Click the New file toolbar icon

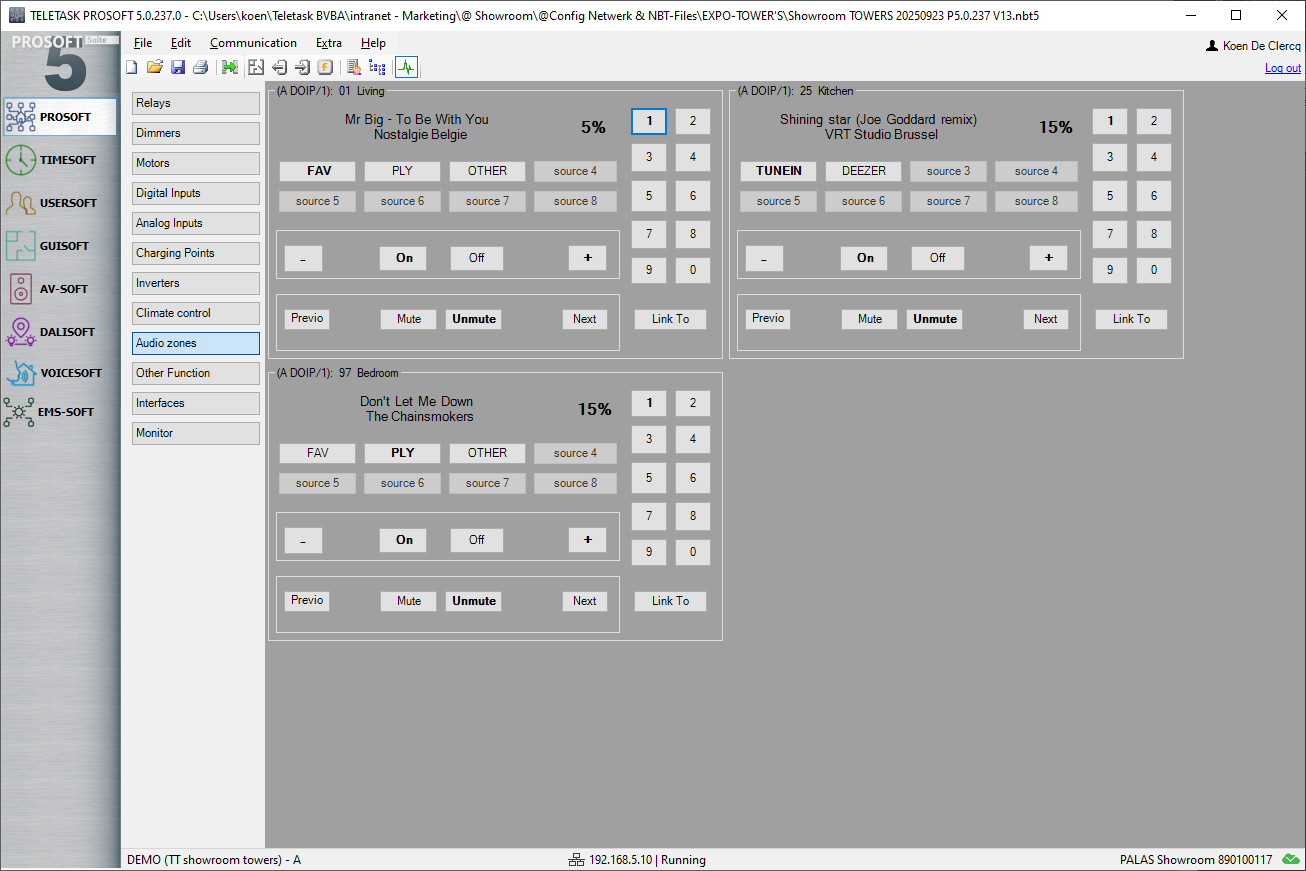(x=131, y=67)
